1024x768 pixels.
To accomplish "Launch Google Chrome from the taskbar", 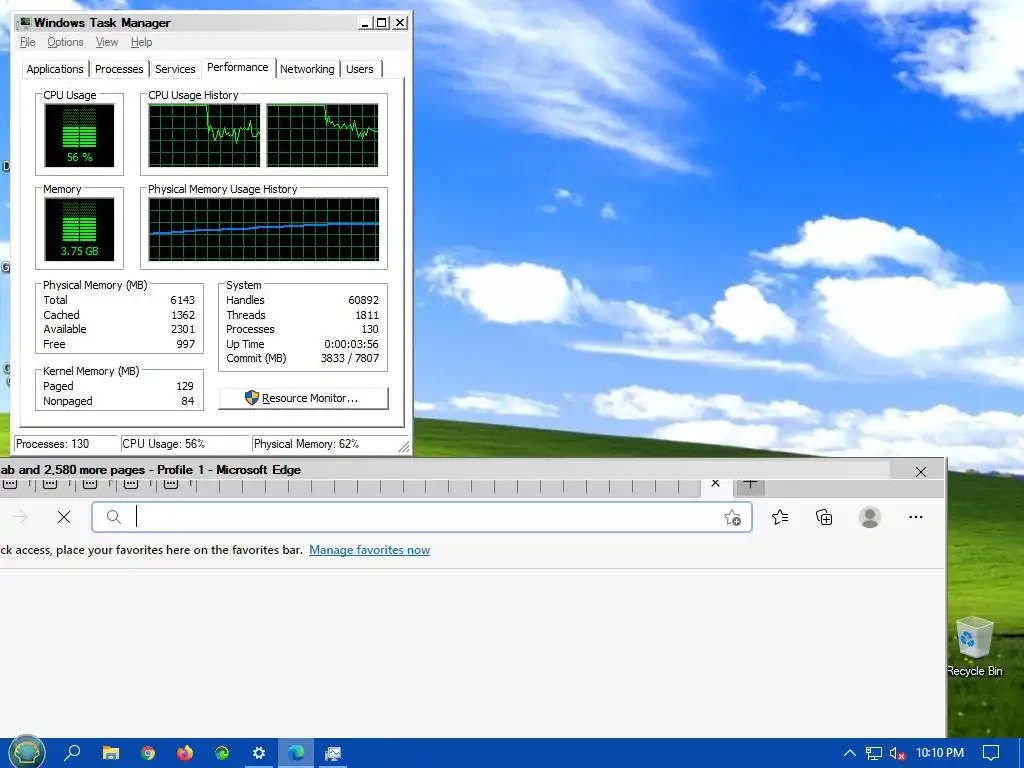I will click(x=148, y=753).
